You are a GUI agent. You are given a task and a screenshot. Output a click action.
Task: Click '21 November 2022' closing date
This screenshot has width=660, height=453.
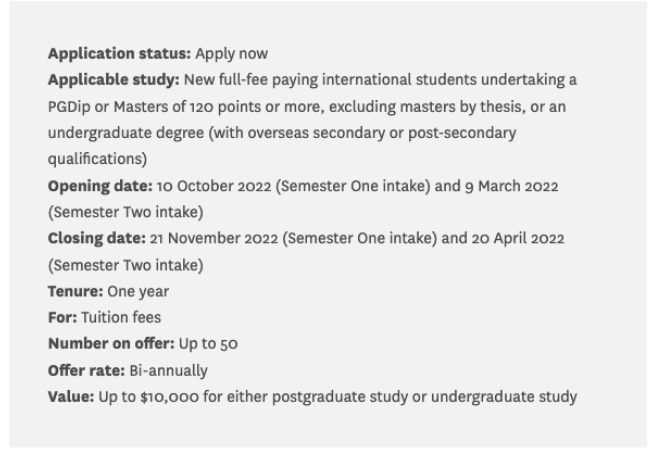tap(214, 238)
